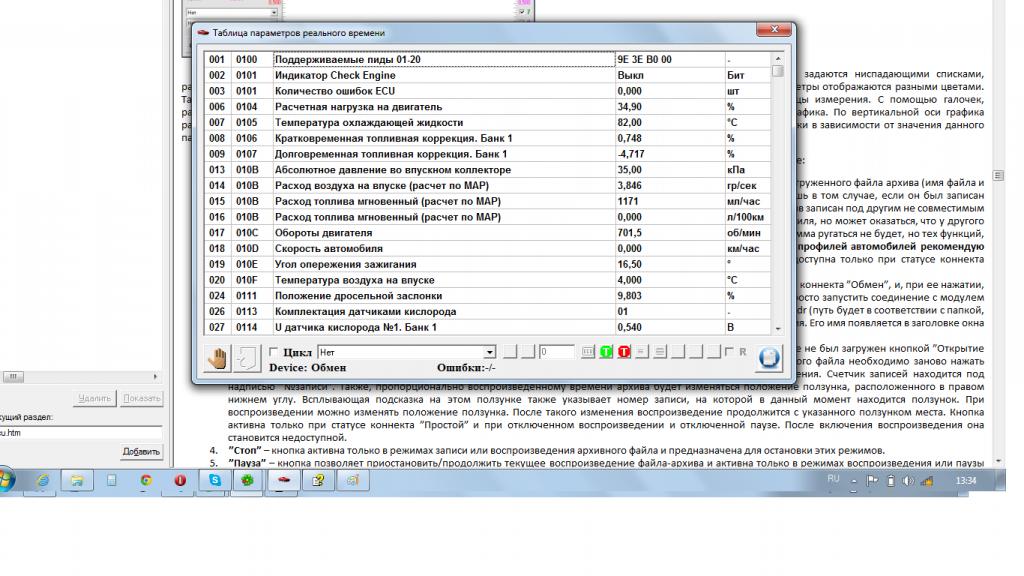Viewport: 1024px width, 576px height.
Task: Click the hand icon button in the parameters dialog
Action: click(216, 356)
